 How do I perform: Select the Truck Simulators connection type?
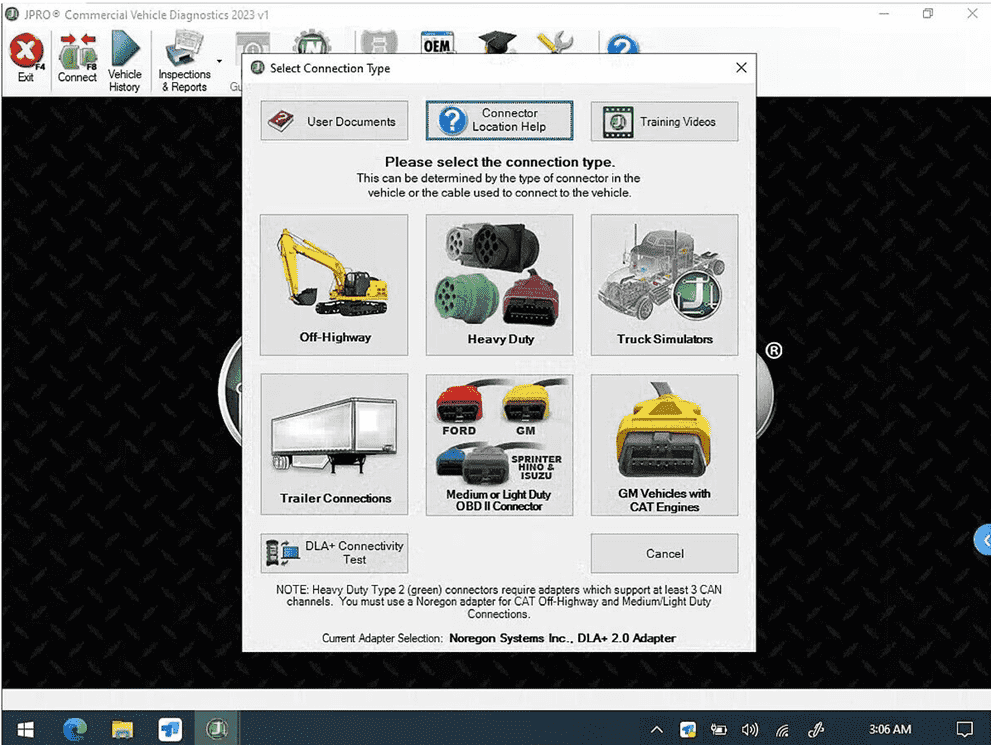click(664, 284)
